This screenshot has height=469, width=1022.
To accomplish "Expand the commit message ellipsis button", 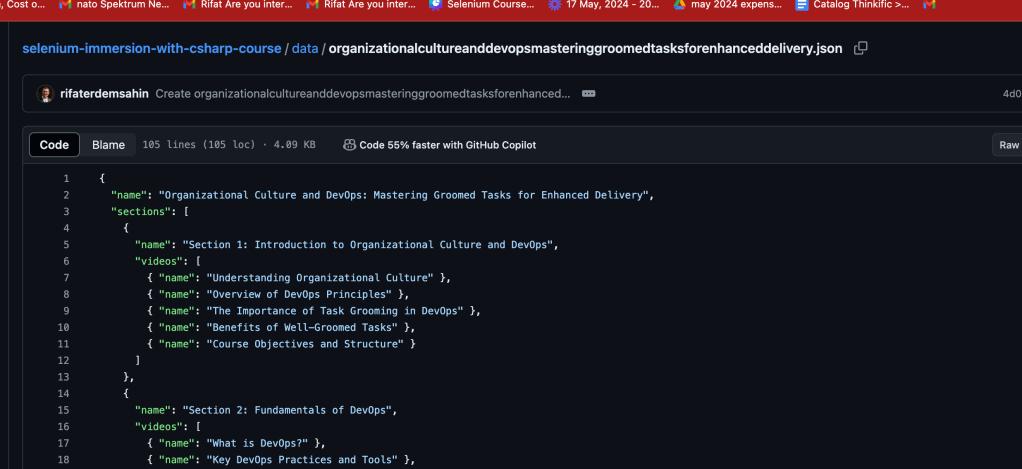I will coord(589,94).
